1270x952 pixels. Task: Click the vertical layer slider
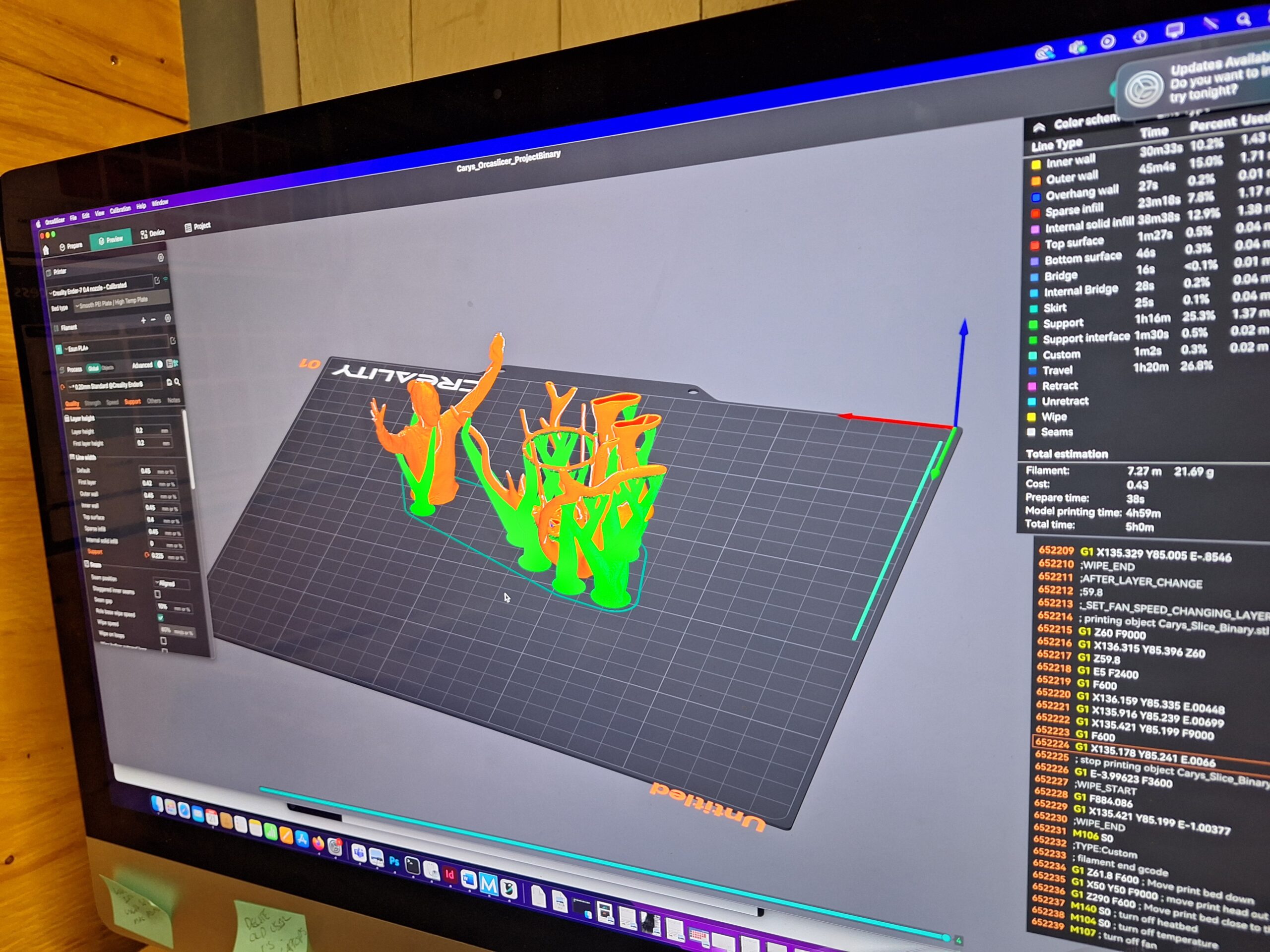pos(898,539)
